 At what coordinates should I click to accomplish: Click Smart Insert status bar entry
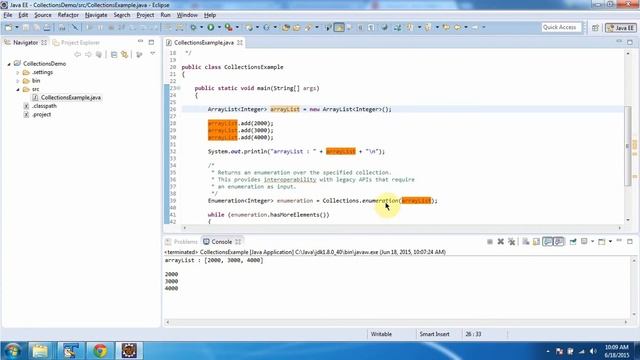(435, 334)
